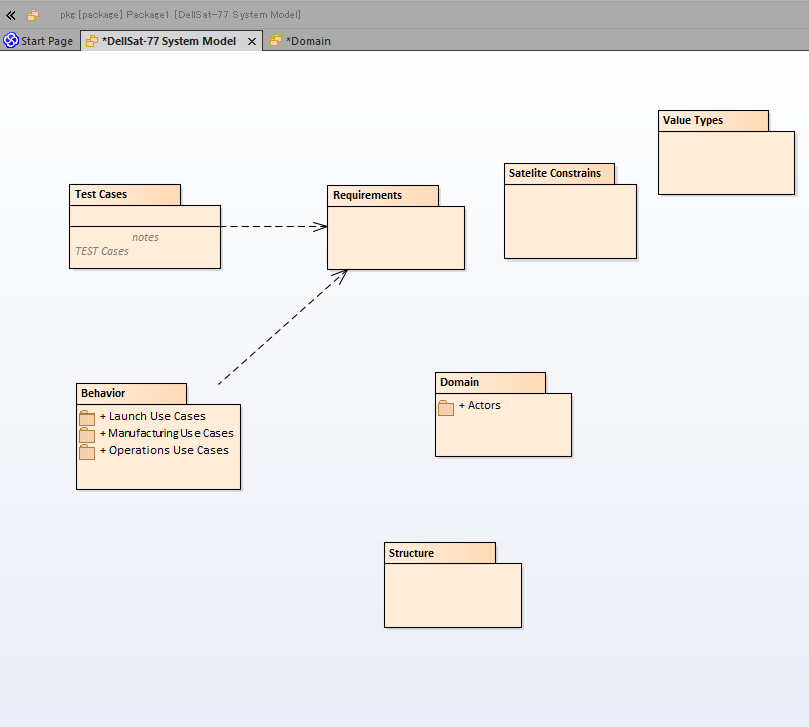The width and height of the screenshot is (809, 727).
Task: Select the Domain package header on diagram
Action: tap(490, 383)
